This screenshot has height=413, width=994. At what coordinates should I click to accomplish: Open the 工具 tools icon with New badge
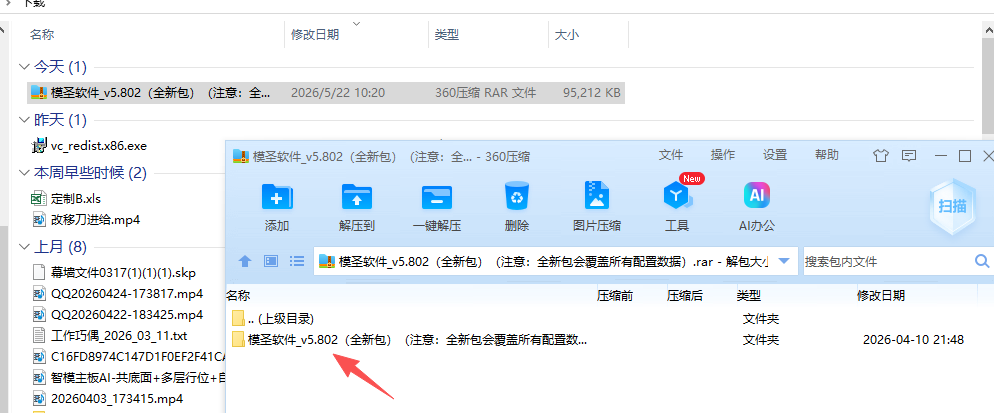677,196
